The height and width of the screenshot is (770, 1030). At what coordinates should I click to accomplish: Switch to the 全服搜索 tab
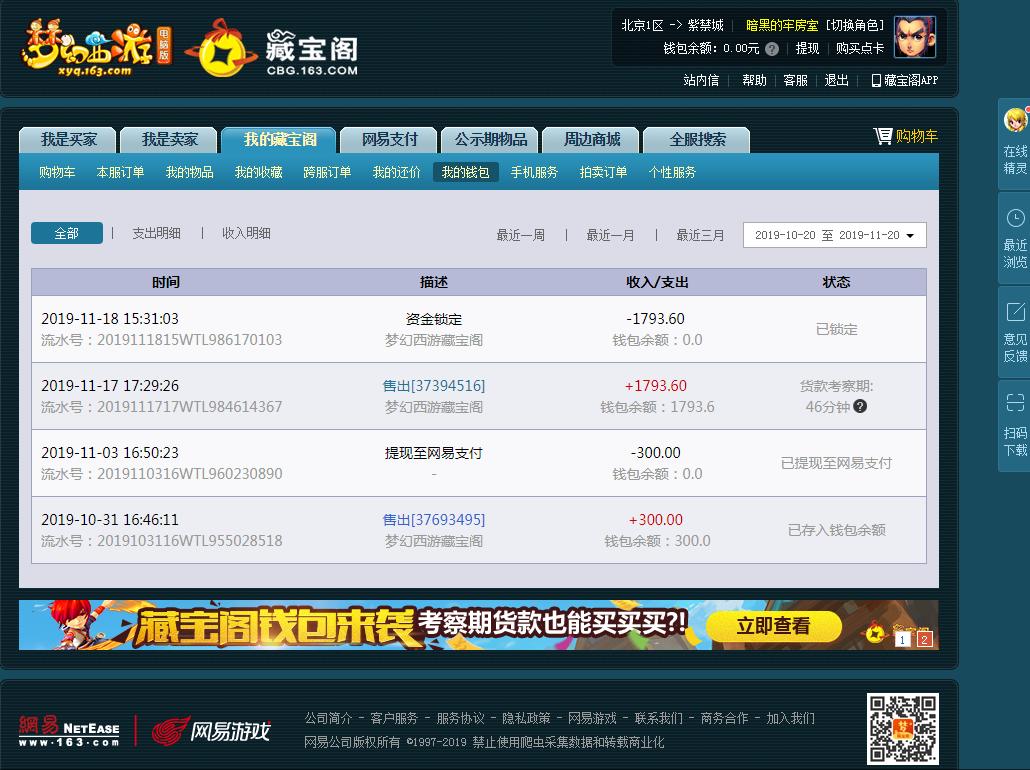click(x=696, y=139)
